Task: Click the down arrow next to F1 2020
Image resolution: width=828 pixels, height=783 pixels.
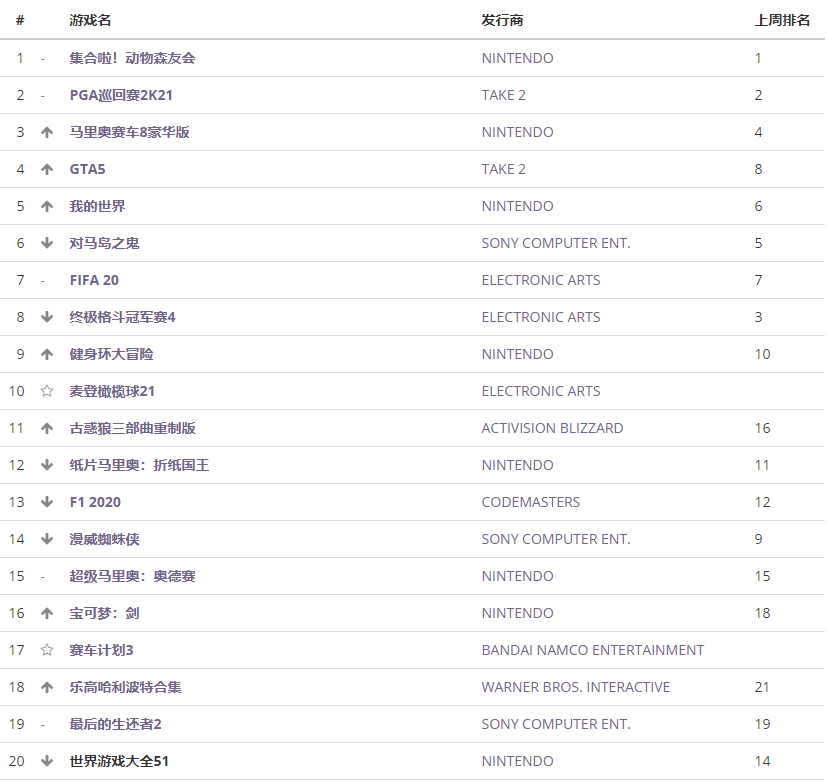Action: pyautogui.click(x=46, y=502)
